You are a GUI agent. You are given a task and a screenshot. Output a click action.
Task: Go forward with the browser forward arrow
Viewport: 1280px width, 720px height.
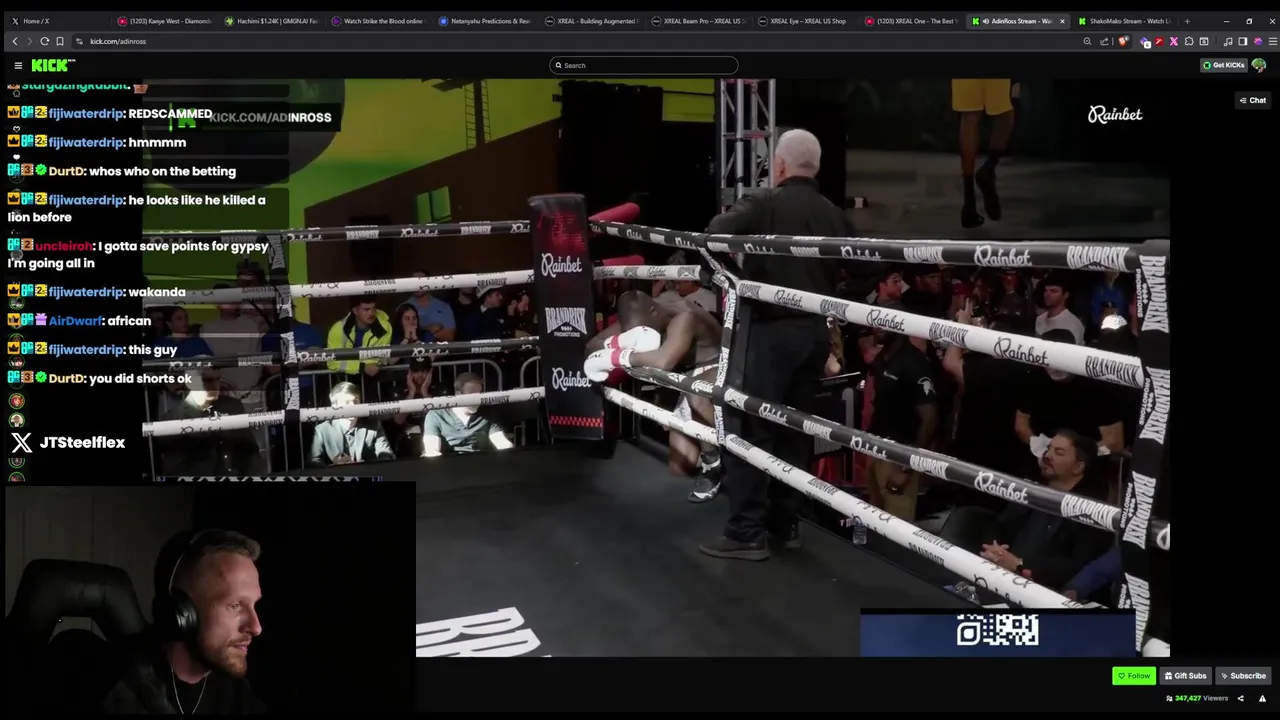pos(28,41)
